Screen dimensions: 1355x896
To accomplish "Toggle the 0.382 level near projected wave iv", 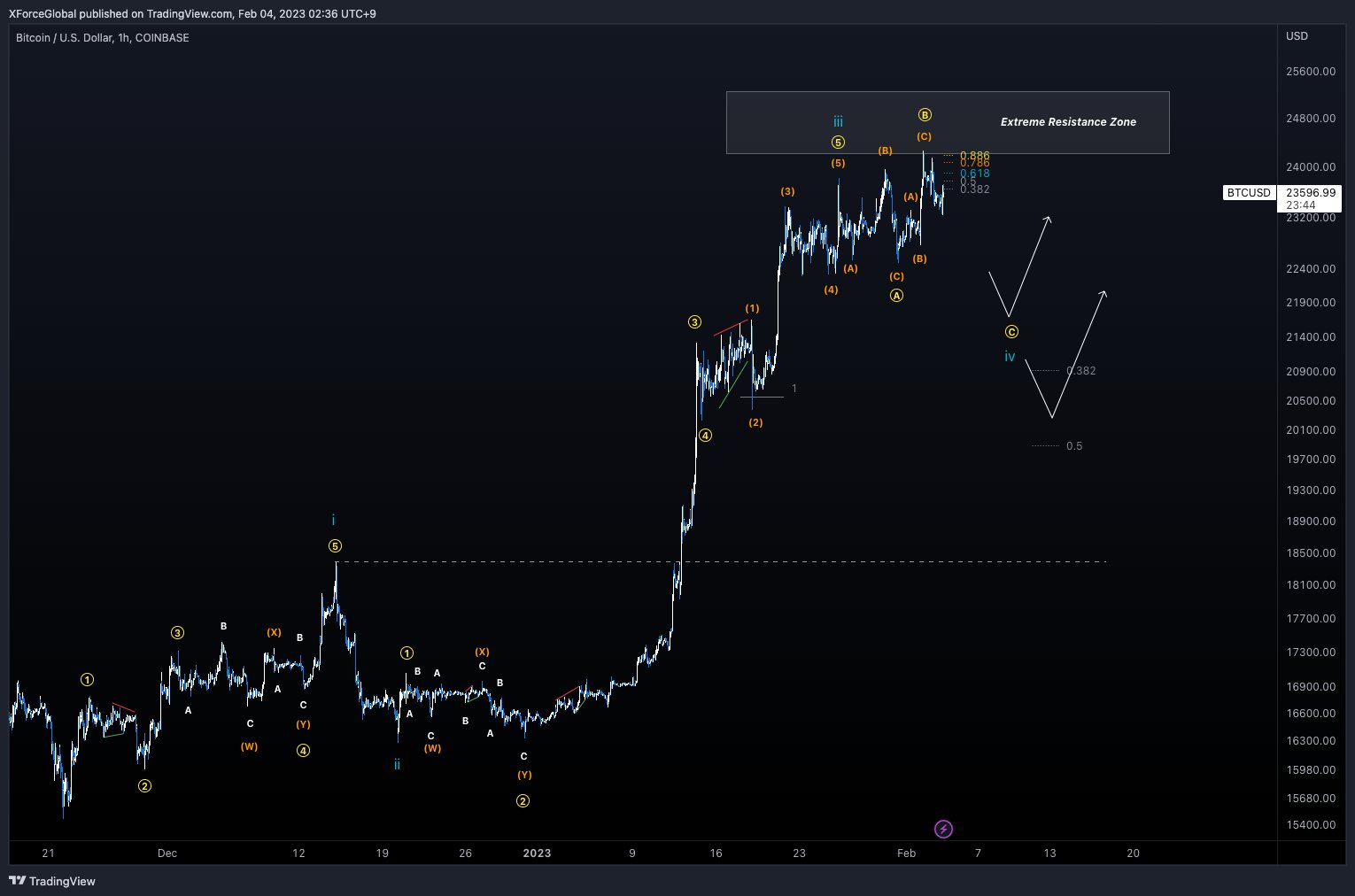I will [1080, 371].
